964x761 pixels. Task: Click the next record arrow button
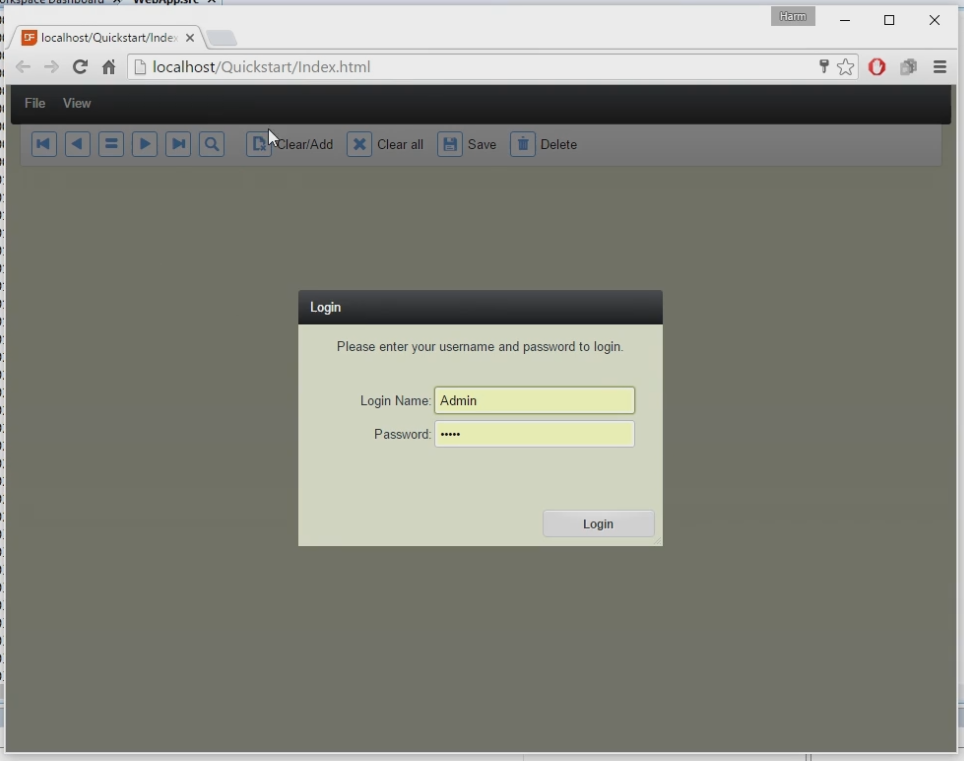145,144
